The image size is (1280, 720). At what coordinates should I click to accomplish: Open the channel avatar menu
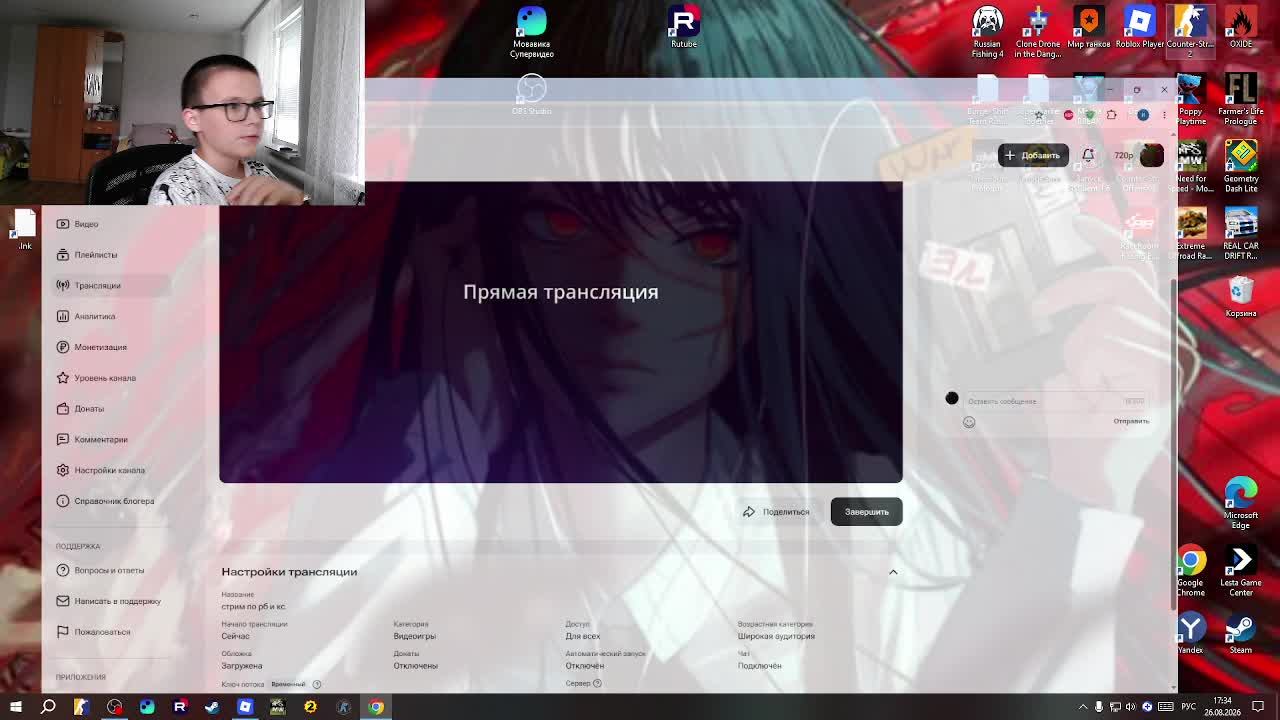(1152, 155)
